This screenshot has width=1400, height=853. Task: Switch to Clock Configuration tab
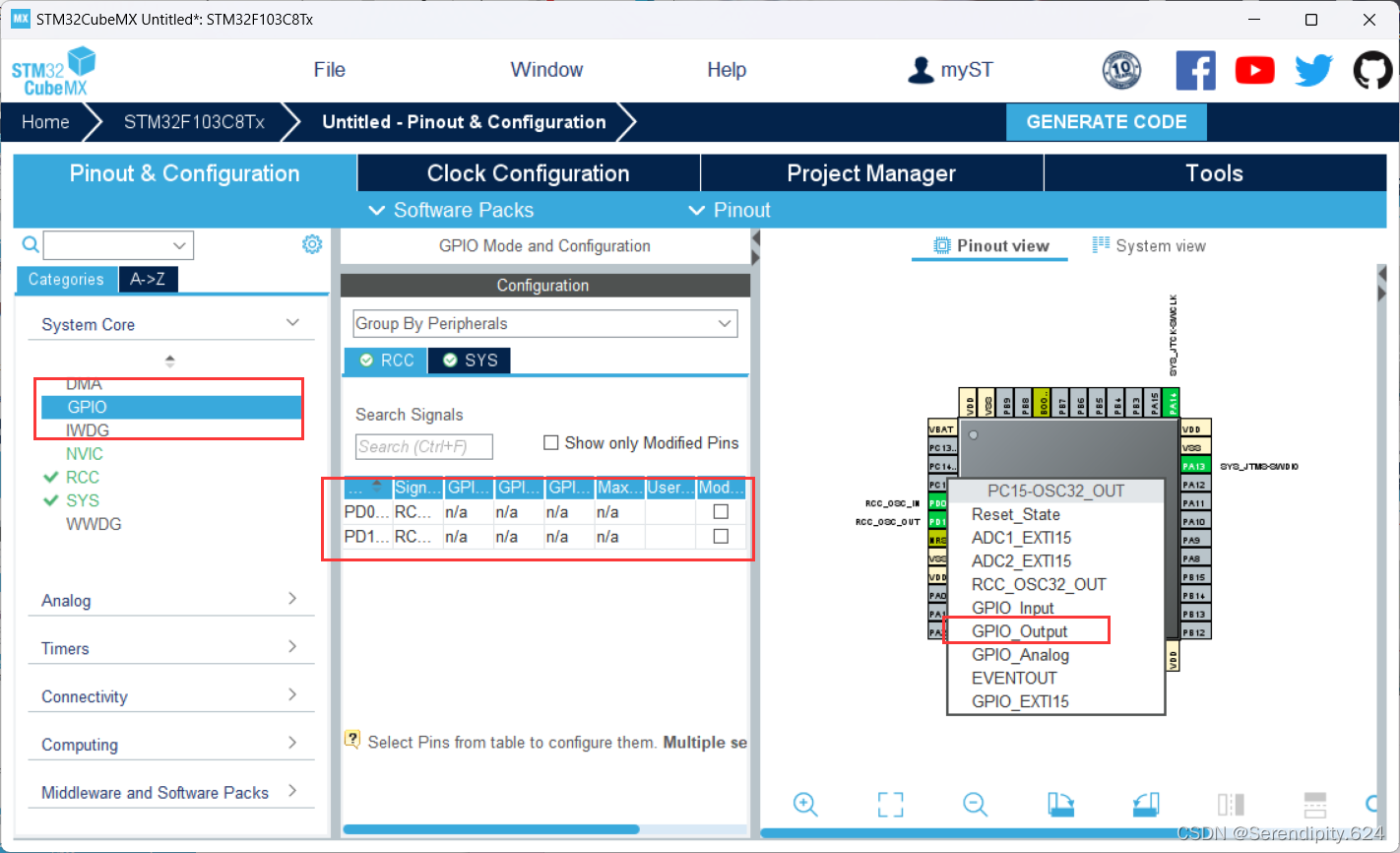(529, 173)
